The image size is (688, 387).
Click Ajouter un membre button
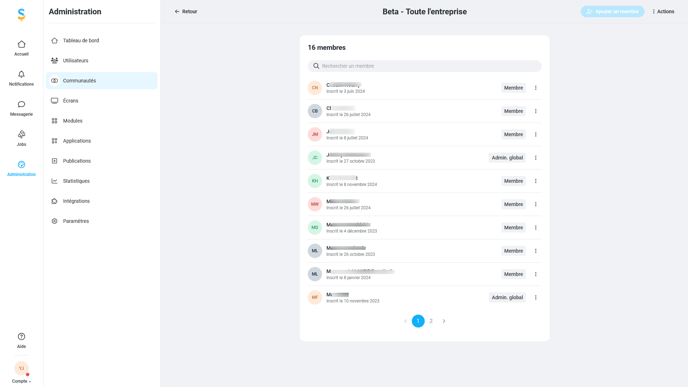coord(612,11)
